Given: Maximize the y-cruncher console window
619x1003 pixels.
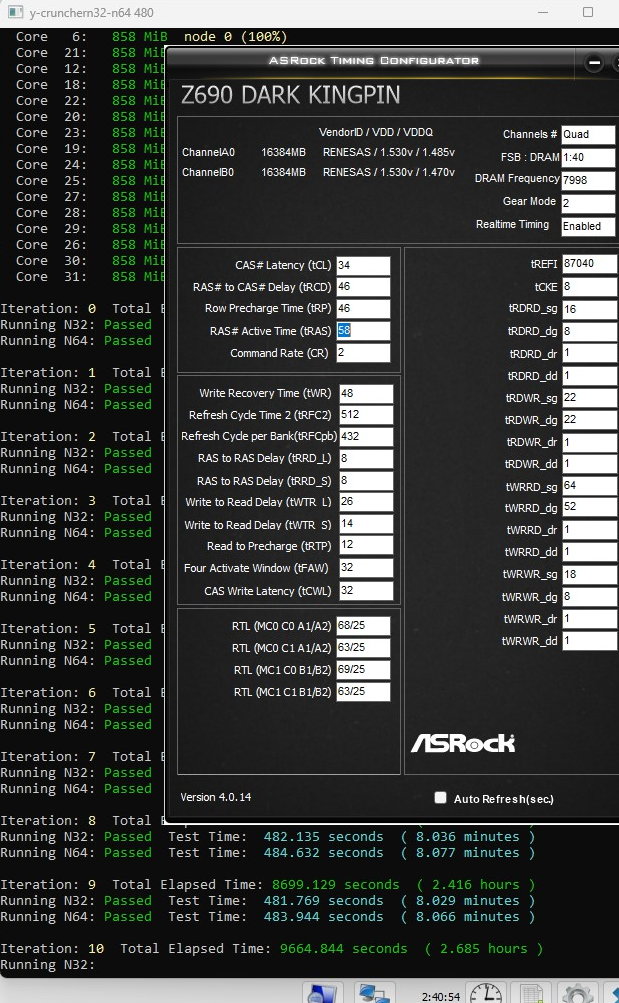Looking at the screenshot, I should click(x=588, y=12).
